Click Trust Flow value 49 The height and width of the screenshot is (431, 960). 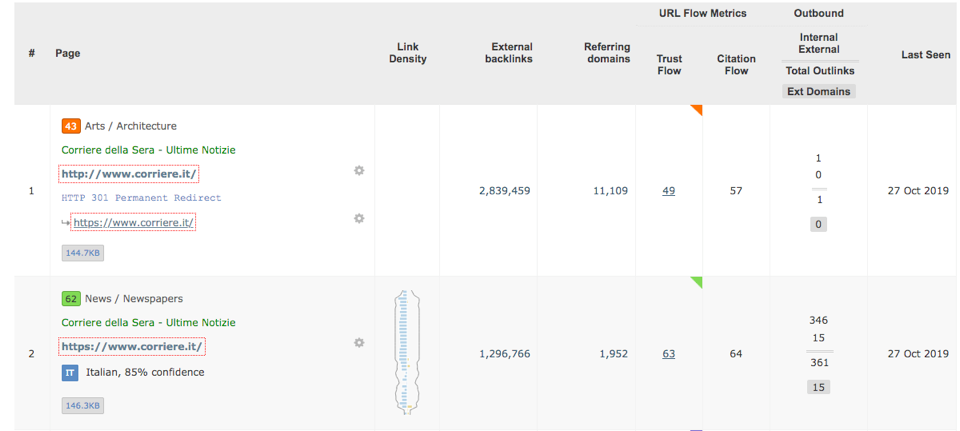(x=668, y=191)
